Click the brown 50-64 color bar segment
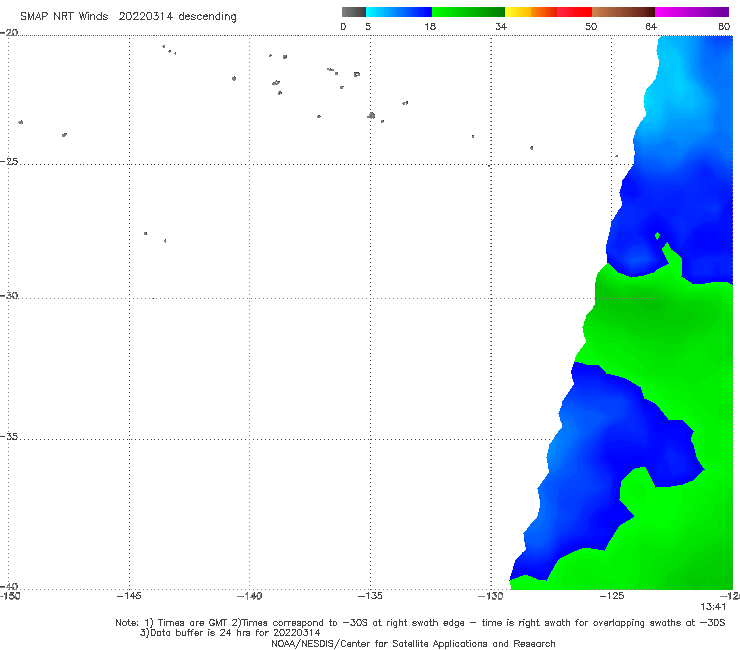 [x=623, y=12]
